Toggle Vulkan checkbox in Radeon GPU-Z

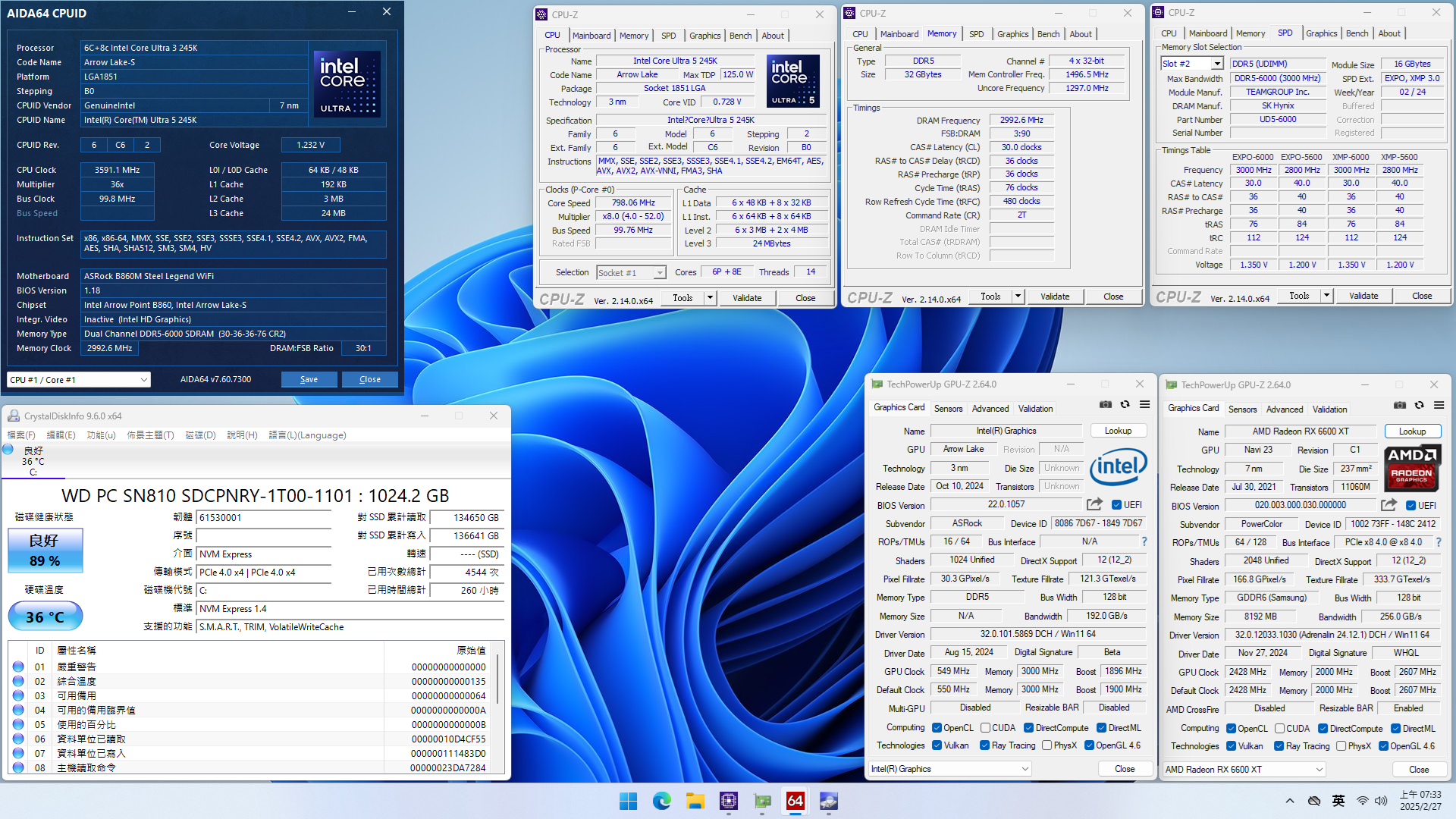pyautogui.click(x=1231, y=746)
